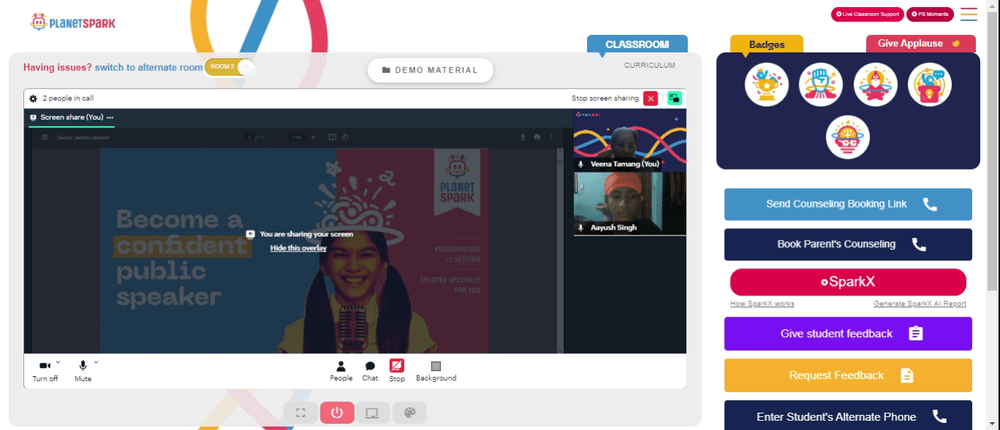Select Aayush Singh video tile
This screenshot has width=1000, height=430.
click(630, 204)
